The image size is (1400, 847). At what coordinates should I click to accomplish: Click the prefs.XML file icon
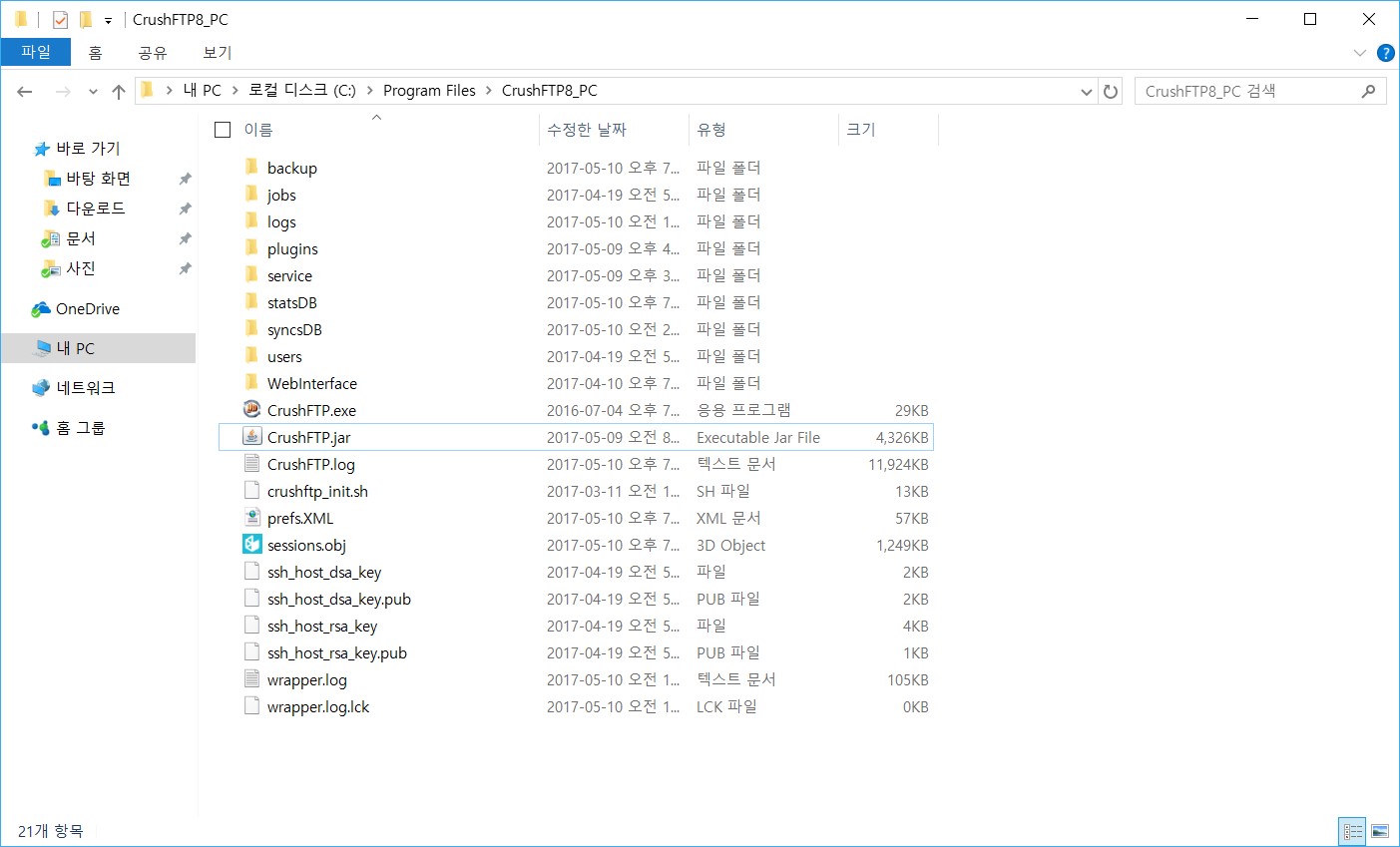point(252,517)
